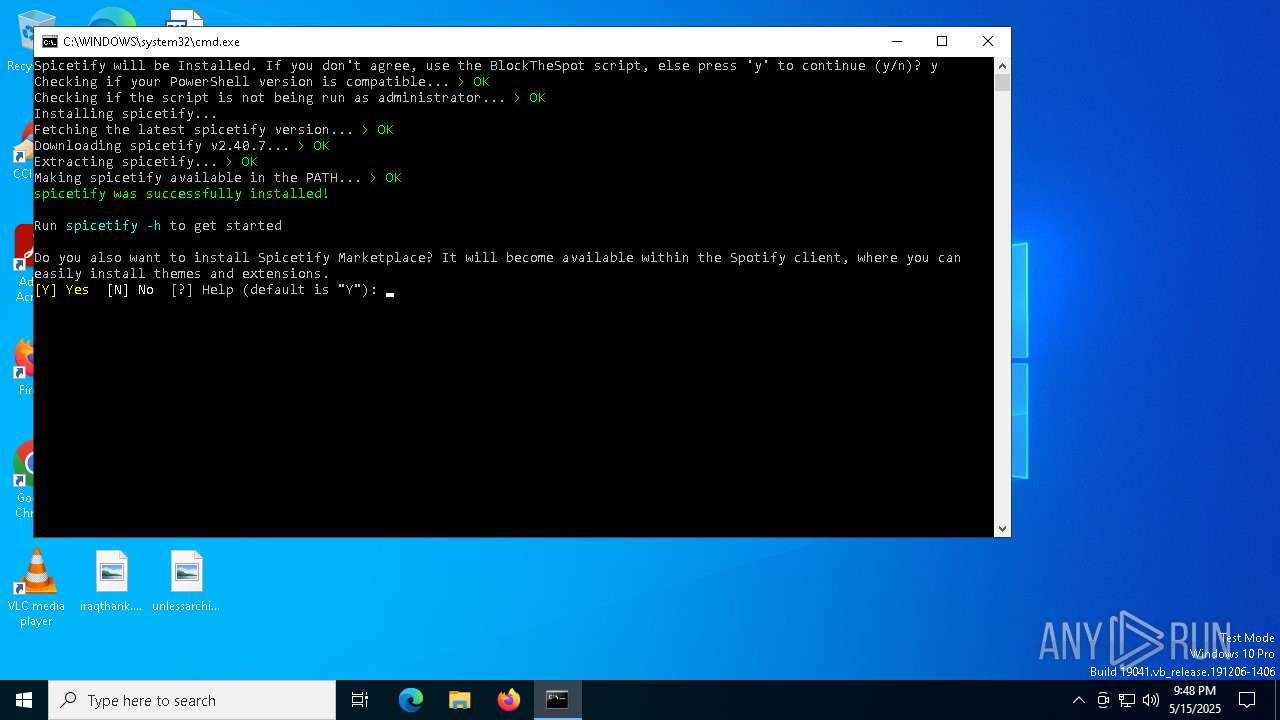Click the scrollbar down arrow in cmd window
The width and height of the screenshot is (1280, 720).
(x=1002, y=529)
